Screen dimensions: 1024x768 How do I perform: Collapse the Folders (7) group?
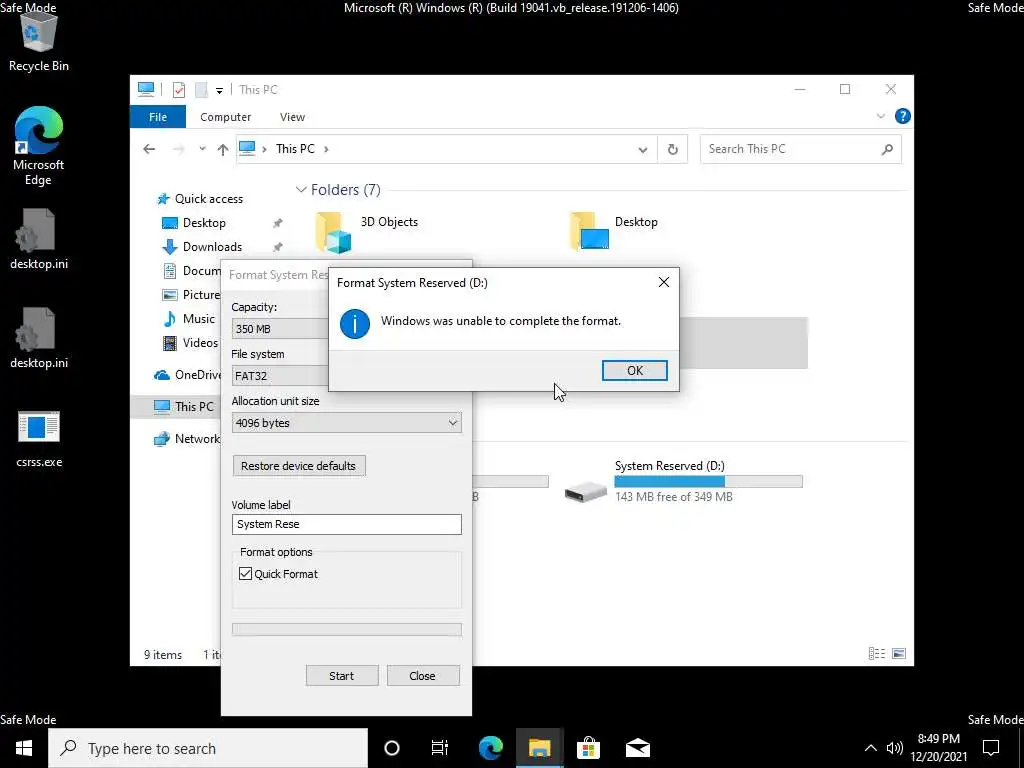(x=301, y=190)
